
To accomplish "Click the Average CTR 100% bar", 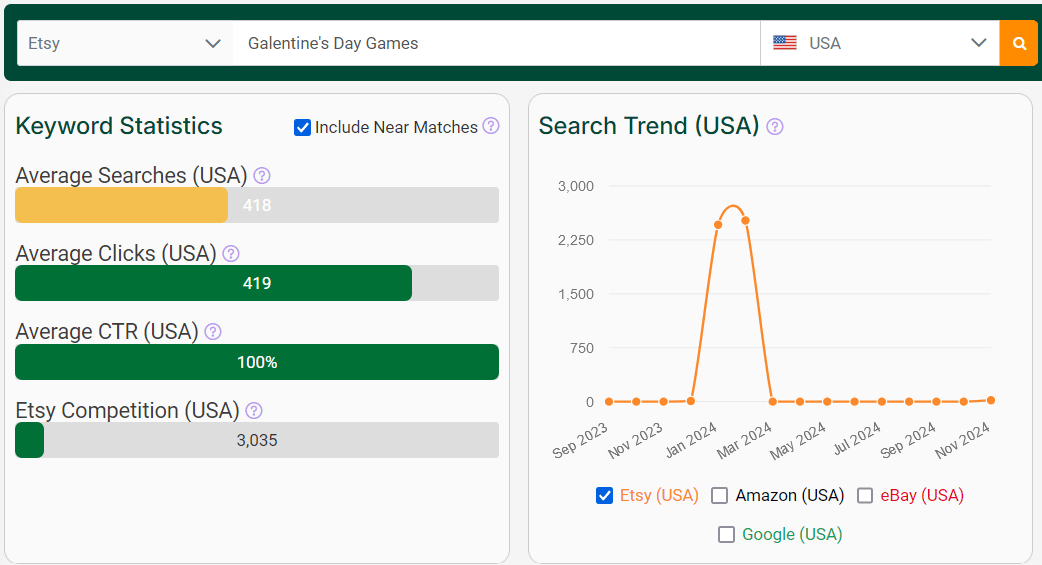I will click(x=257, y=362).
